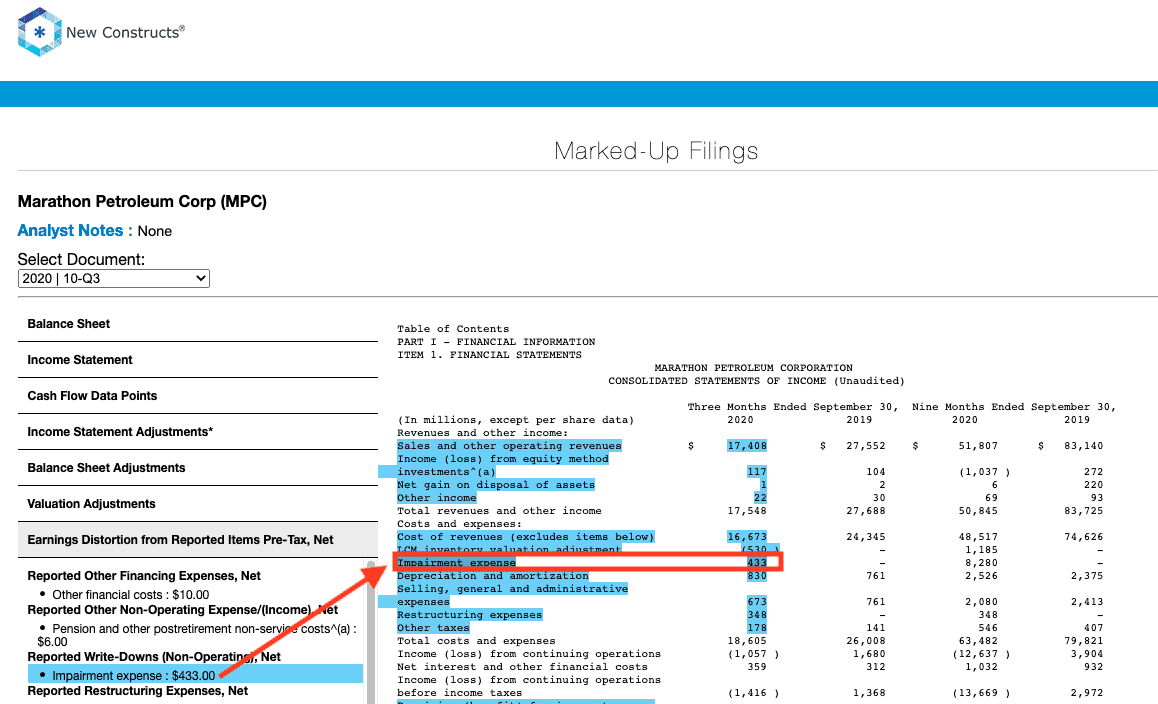
Task: Click the highlighted value 673
Action: 757,601
